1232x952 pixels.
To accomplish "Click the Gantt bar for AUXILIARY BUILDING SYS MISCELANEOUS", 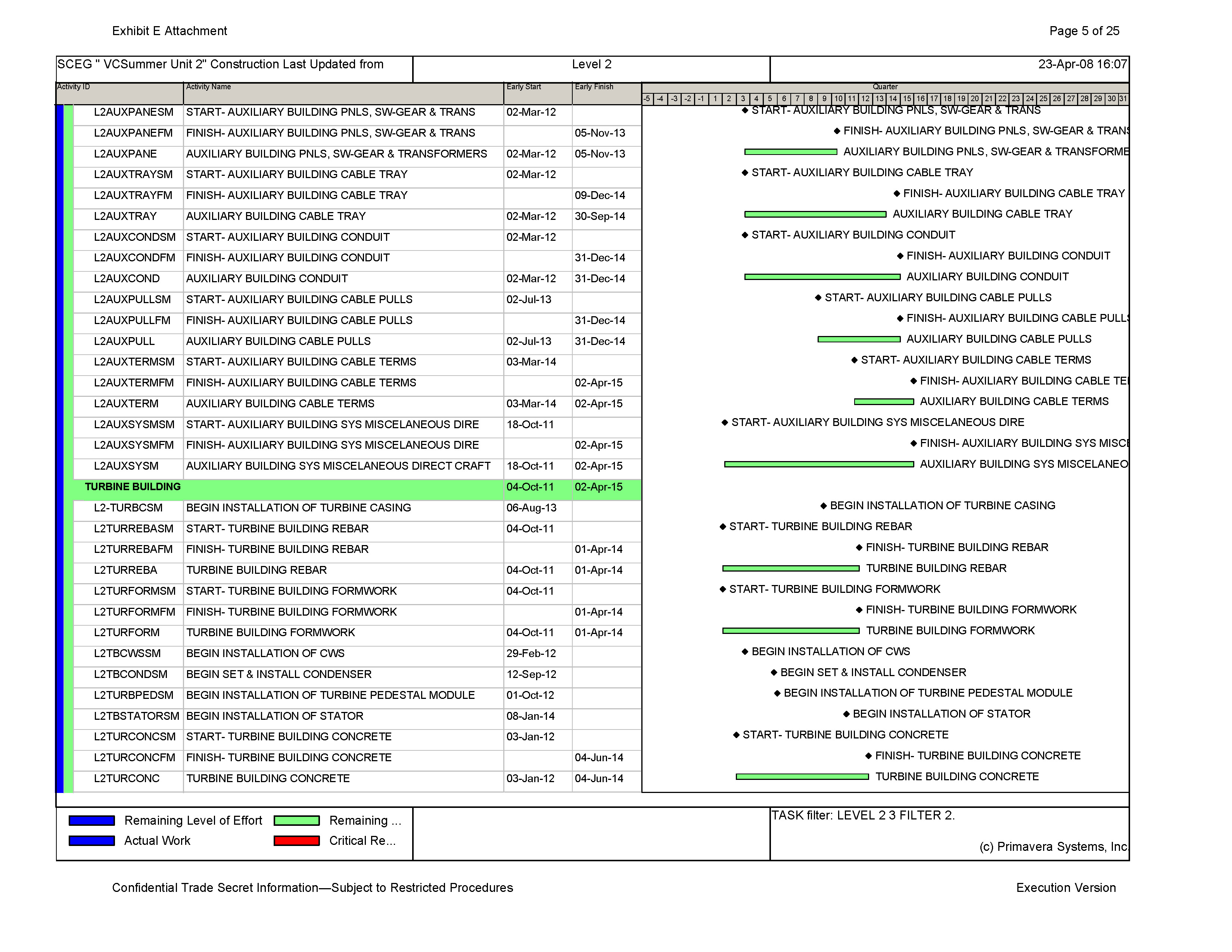I will [x=819, y=464].
